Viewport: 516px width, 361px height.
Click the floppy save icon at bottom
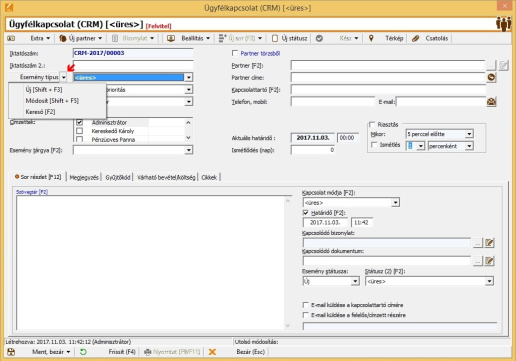pos(11,352)
